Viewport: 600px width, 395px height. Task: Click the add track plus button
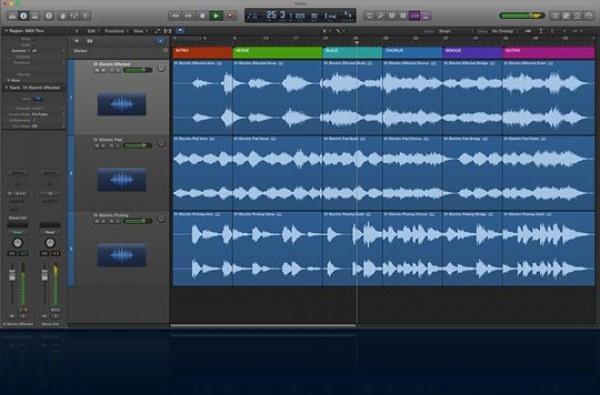(x=77, y=41)
